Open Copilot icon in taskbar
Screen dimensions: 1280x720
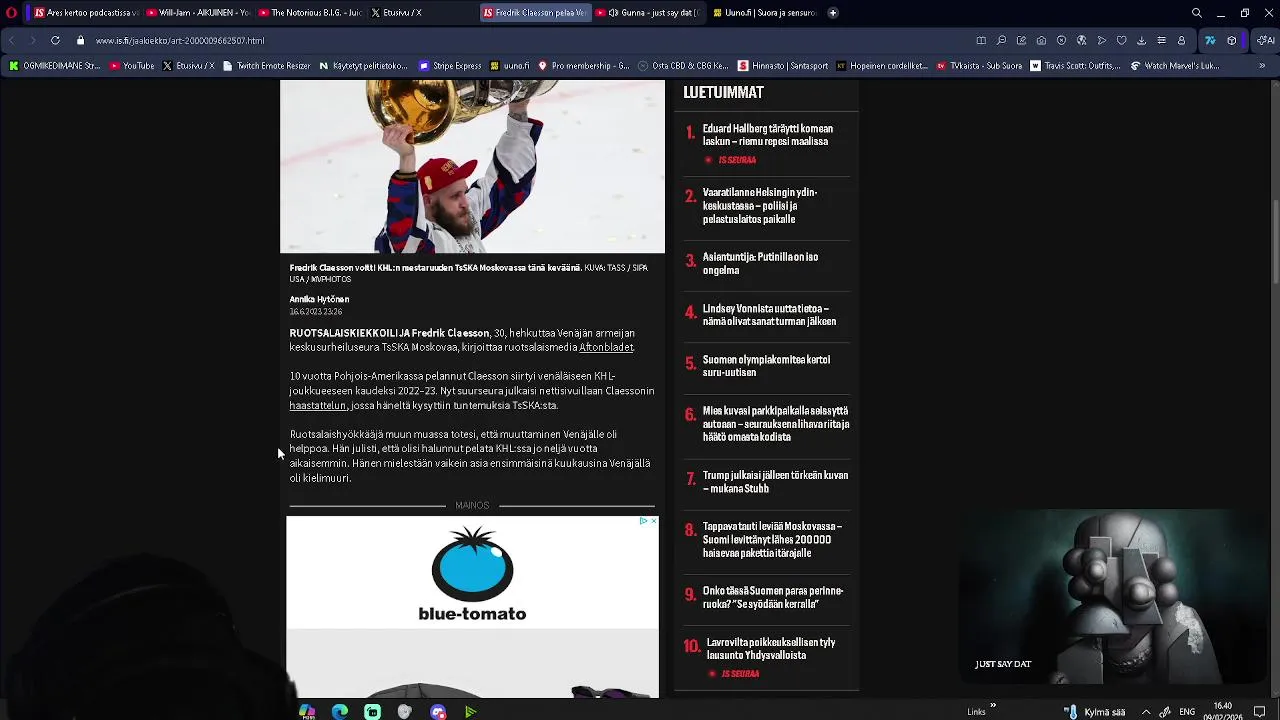[307, 712]
